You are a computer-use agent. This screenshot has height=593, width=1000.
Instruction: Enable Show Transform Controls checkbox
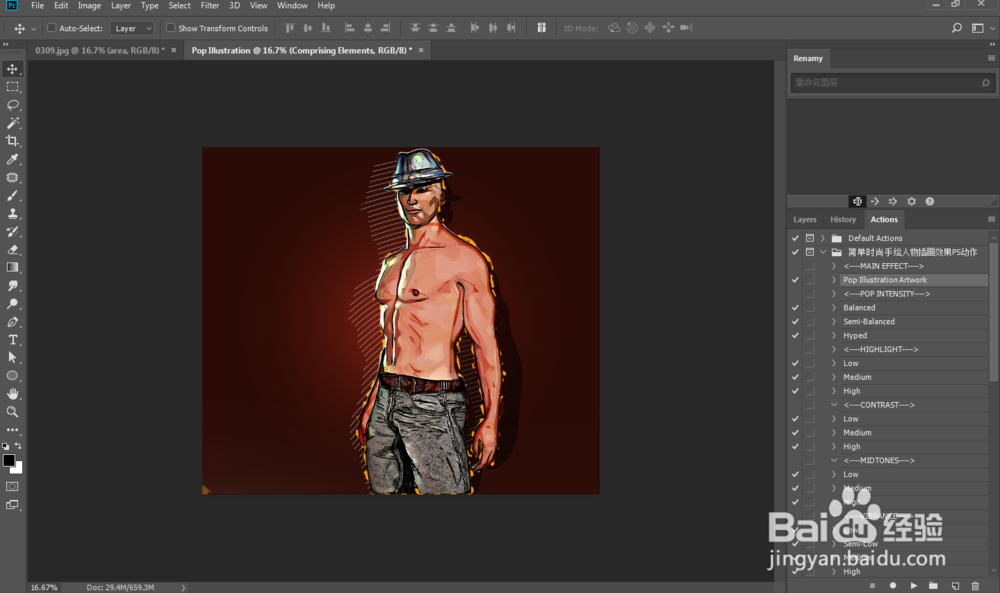coord(170,28)
